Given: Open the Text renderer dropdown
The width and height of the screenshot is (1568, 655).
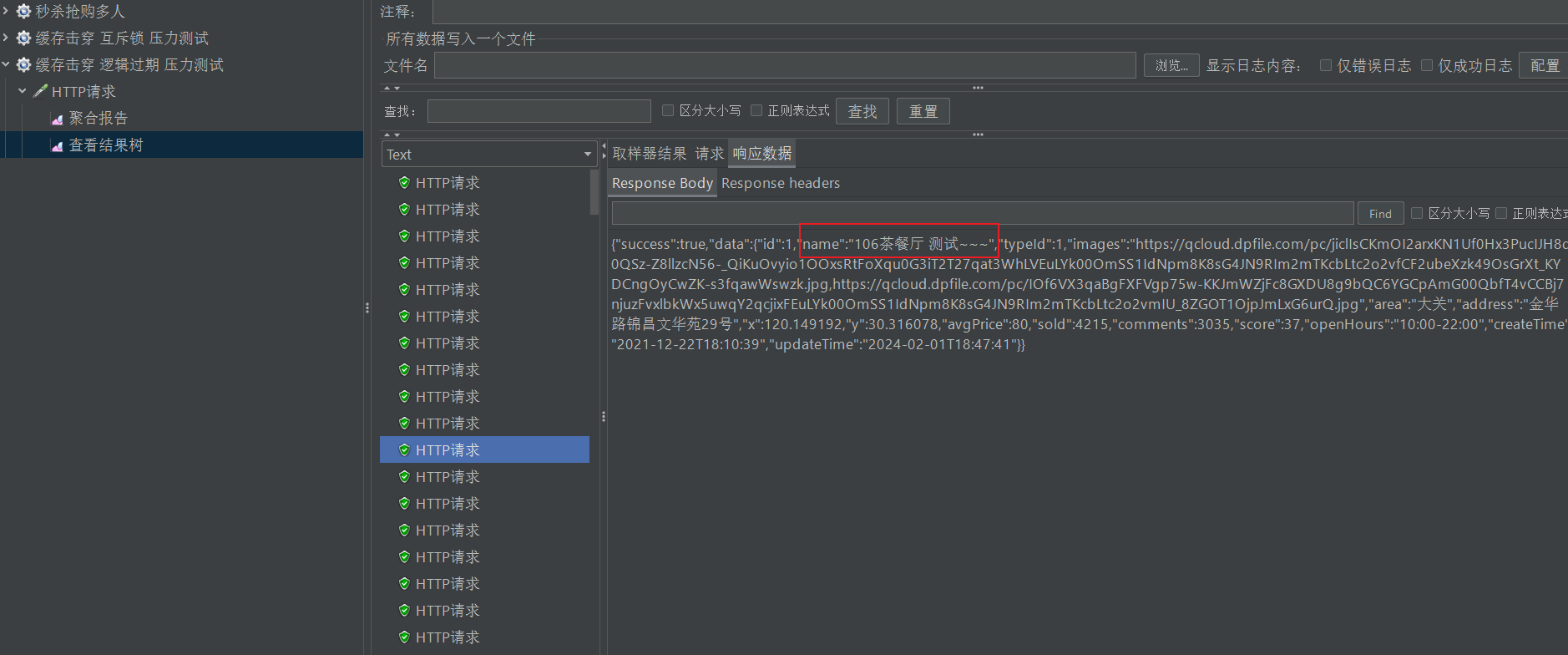Looking at the screenshot, I should click(x=489, y=154).
